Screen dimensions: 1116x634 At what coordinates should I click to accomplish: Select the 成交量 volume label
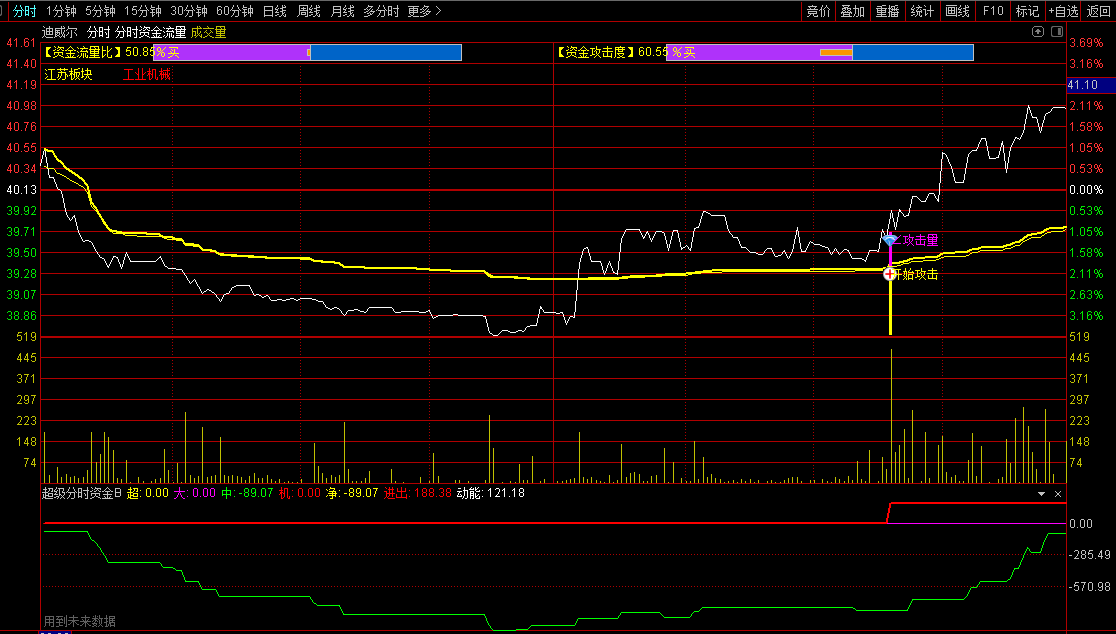[209, 32]
